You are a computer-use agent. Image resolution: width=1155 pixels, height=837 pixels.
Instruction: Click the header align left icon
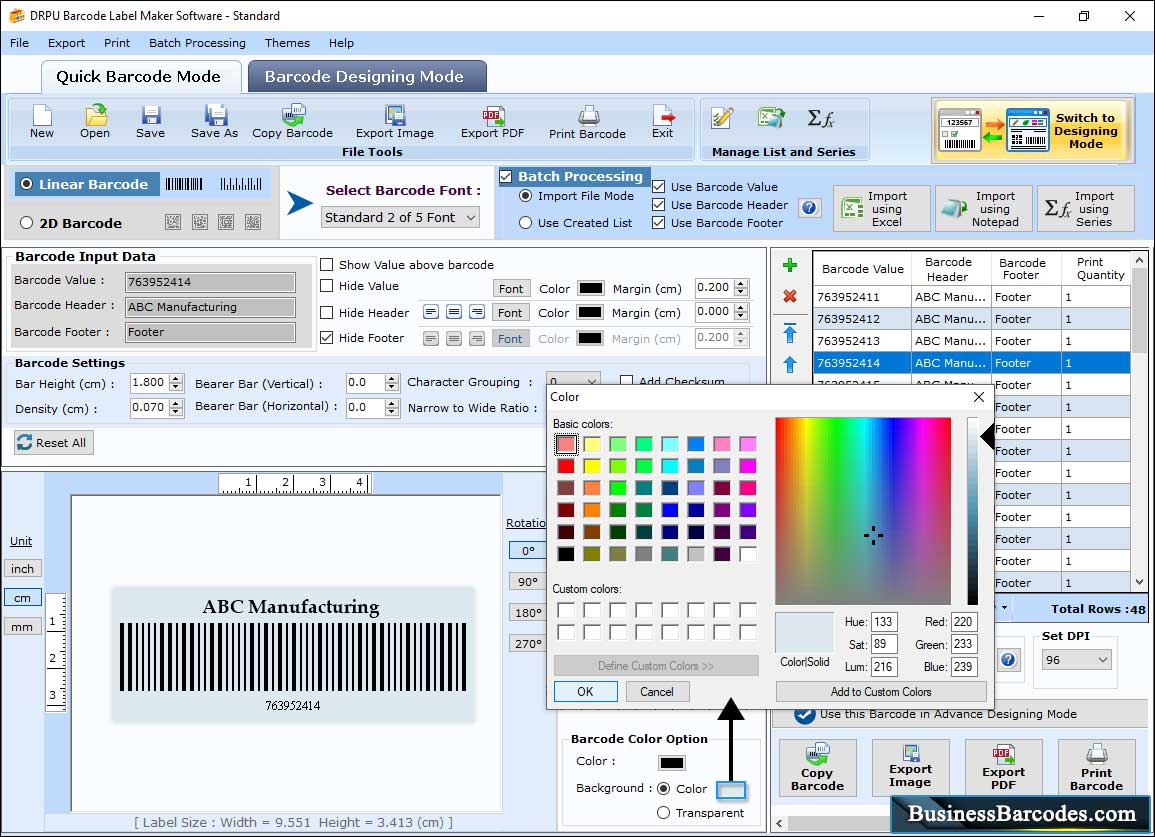click(431, 312)
